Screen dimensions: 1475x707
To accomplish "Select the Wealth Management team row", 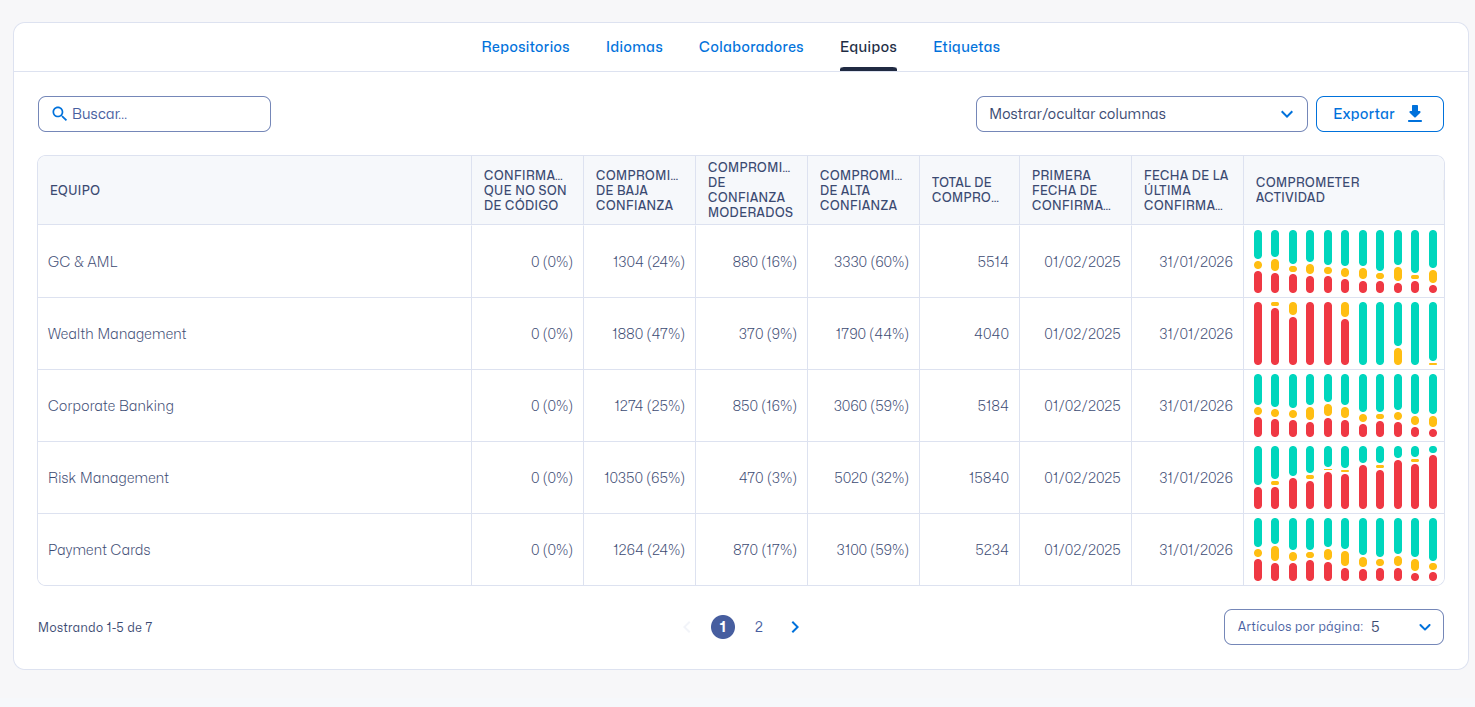I will coord(117,334).
